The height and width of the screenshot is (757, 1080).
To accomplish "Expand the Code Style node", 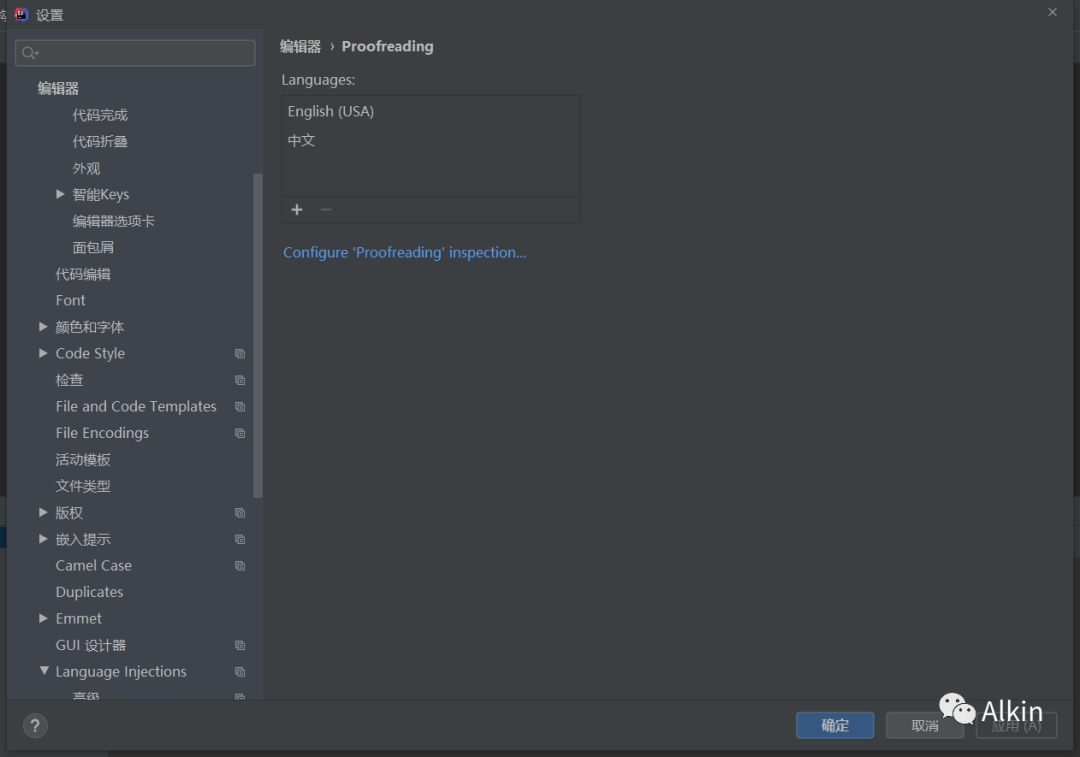I will [43, 353].
